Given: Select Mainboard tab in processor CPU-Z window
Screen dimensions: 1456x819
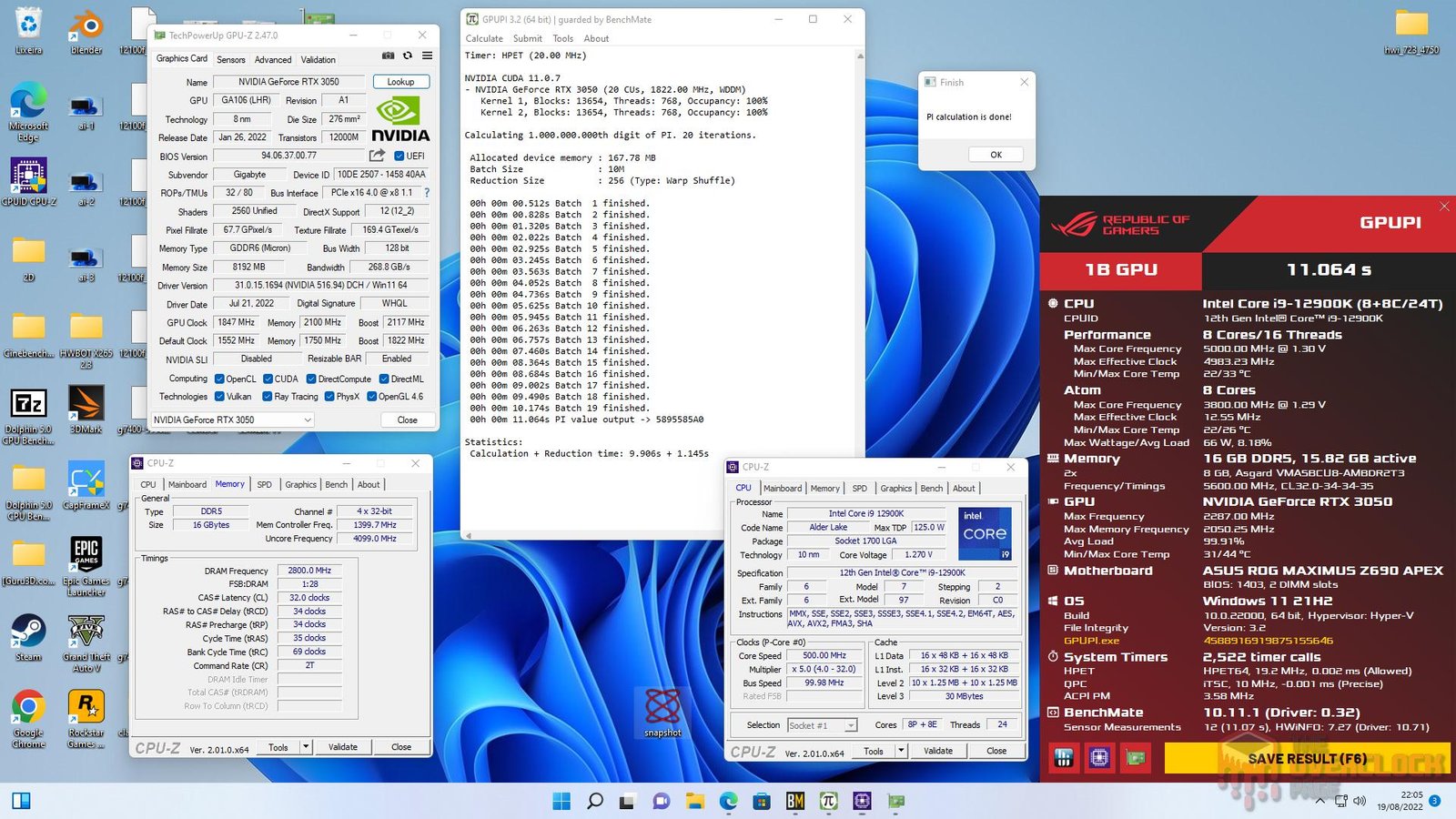Looking at the screenshot, I should coord(783,488).
